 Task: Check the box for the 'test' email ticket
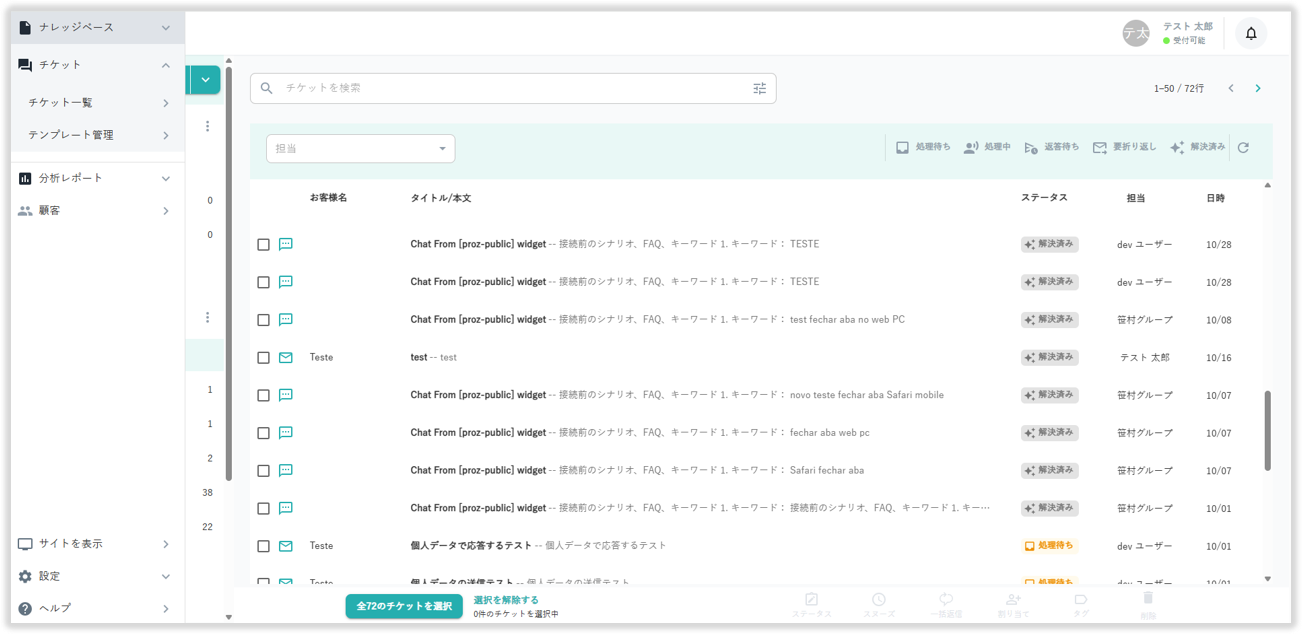tap(264, 358)
